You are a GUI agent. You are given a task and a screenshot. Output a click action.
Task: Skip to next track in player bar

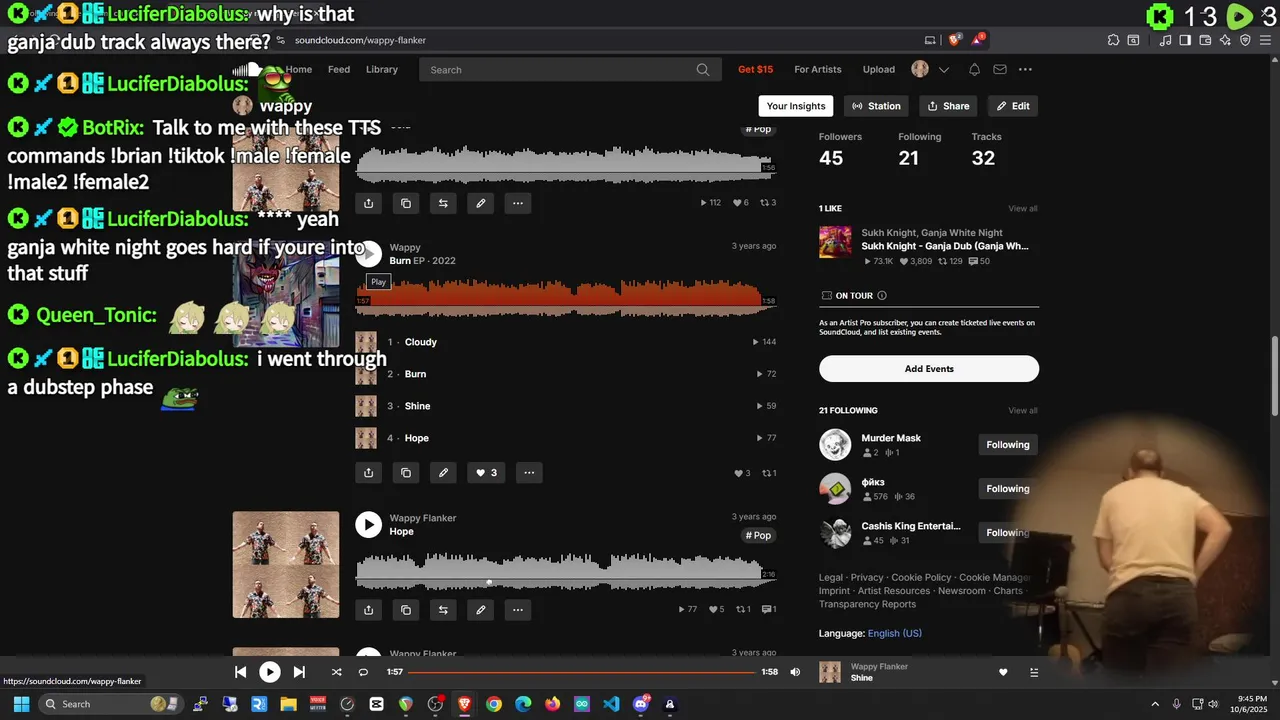point(299,672)
